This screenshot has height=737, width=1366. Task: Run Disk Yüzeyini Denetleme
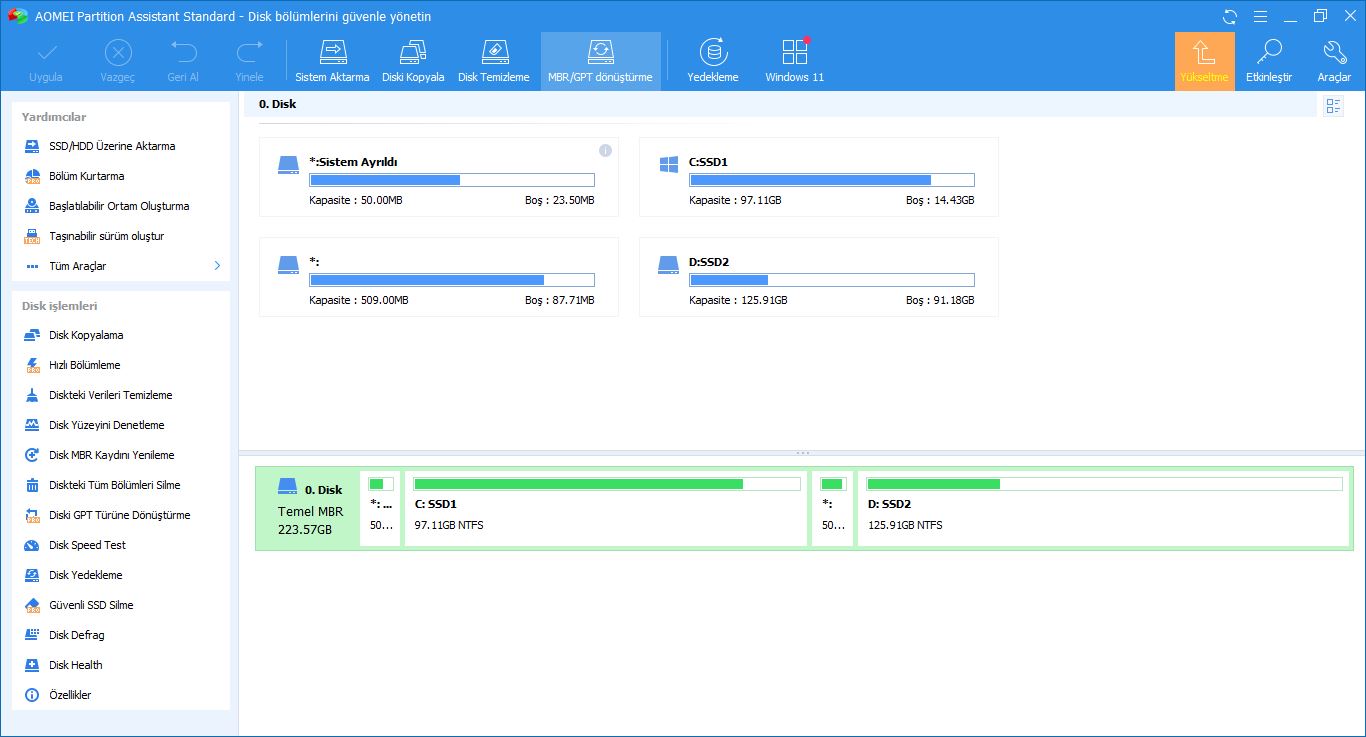[107, 425]
